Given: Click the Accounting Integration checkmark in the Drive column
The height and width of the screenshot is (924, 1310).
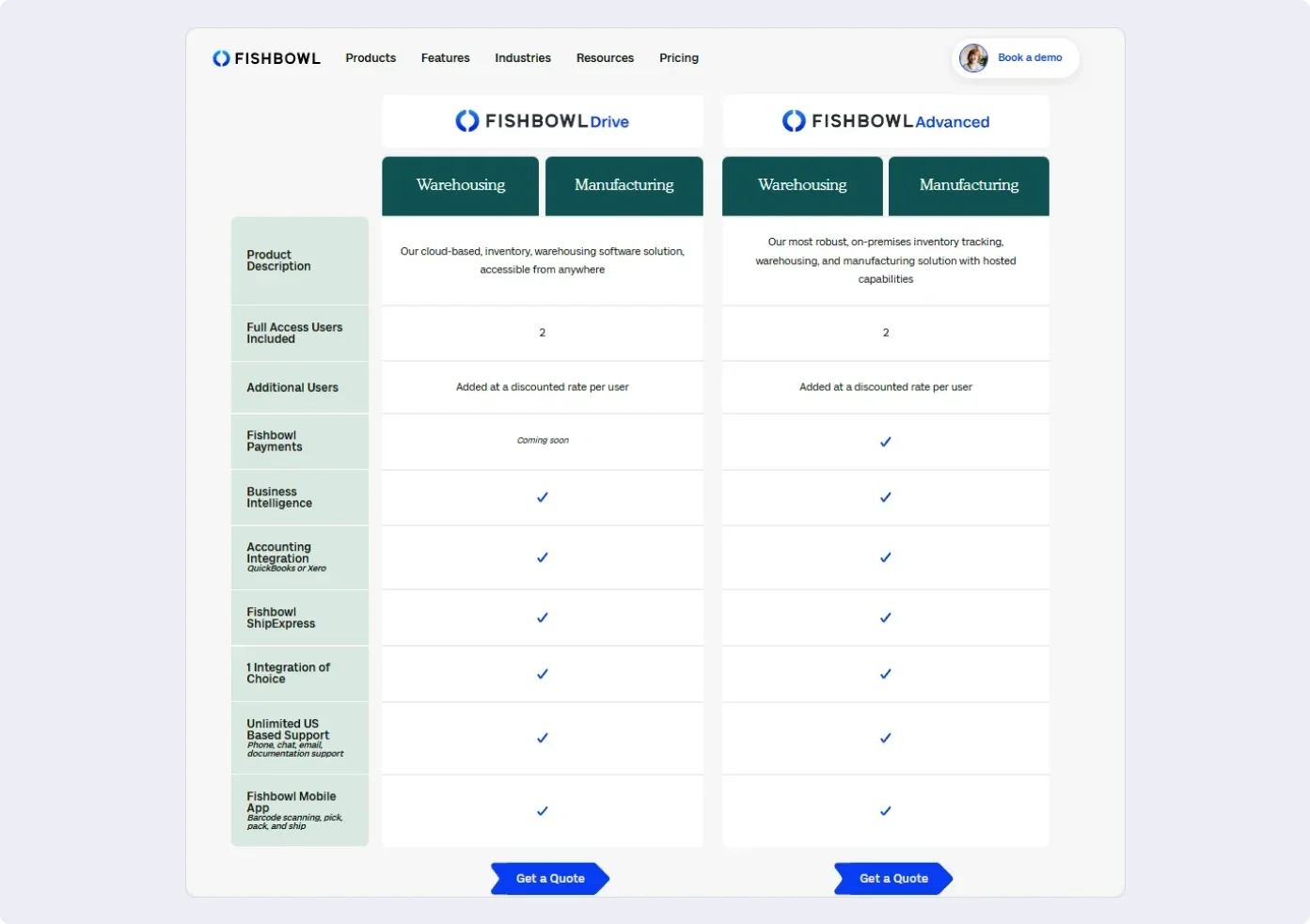Looking at the screenshot, I should pos(543,557).
